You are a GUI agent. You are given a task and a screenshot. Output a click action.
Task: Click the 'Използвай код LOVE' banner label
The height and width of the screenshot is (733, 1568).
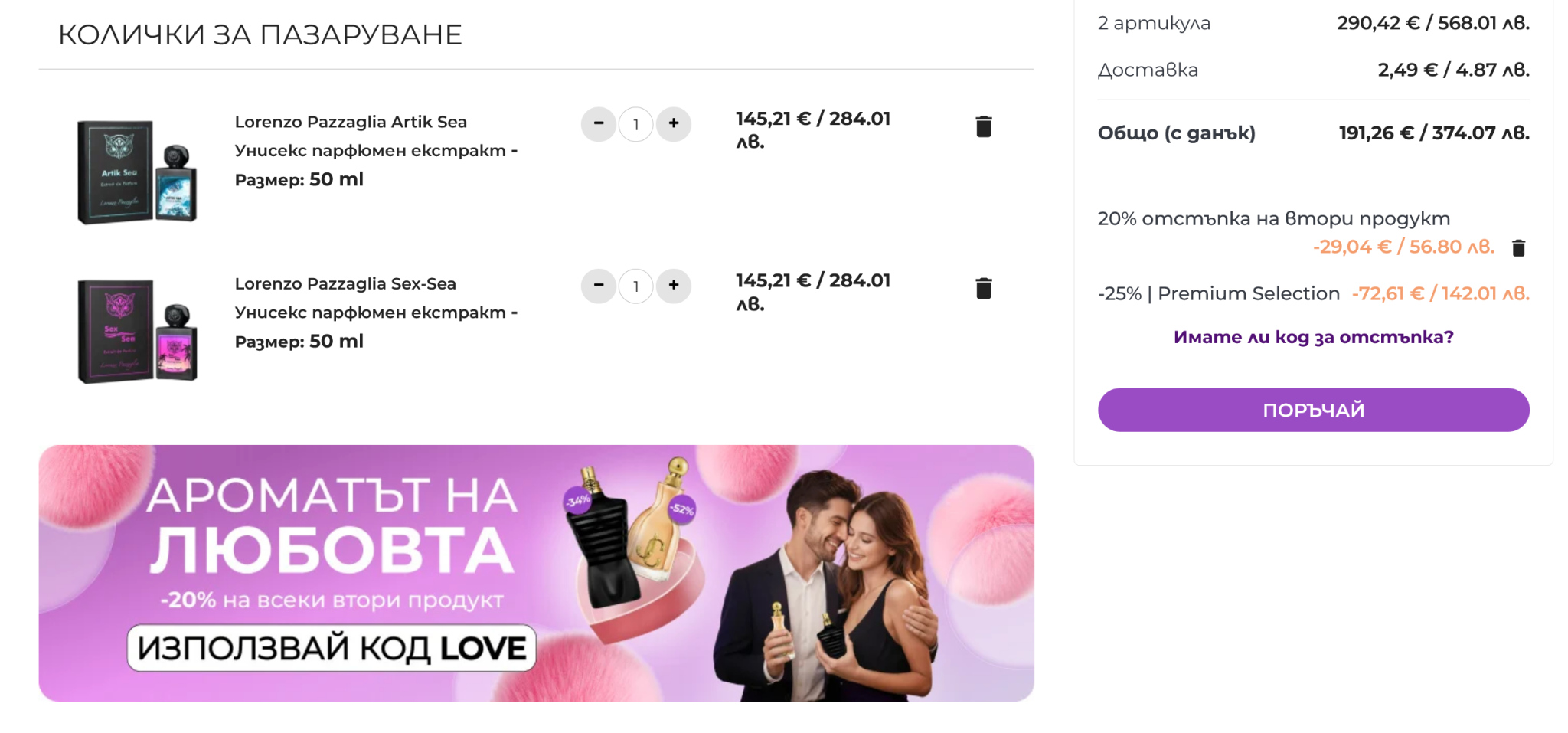pos(332,648)
